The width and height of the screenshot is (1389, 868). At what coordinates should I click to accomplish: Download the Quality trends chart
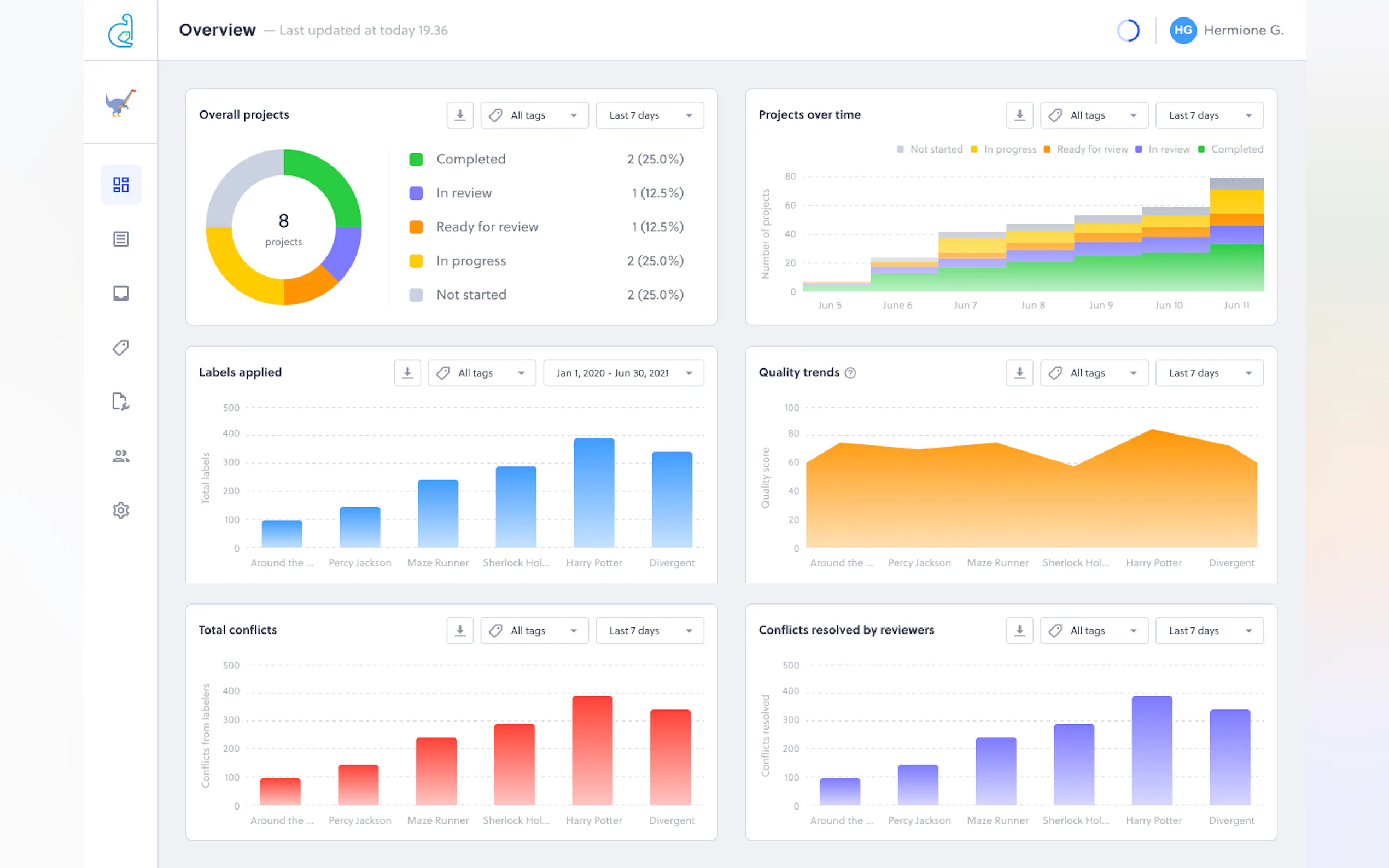1019,373
